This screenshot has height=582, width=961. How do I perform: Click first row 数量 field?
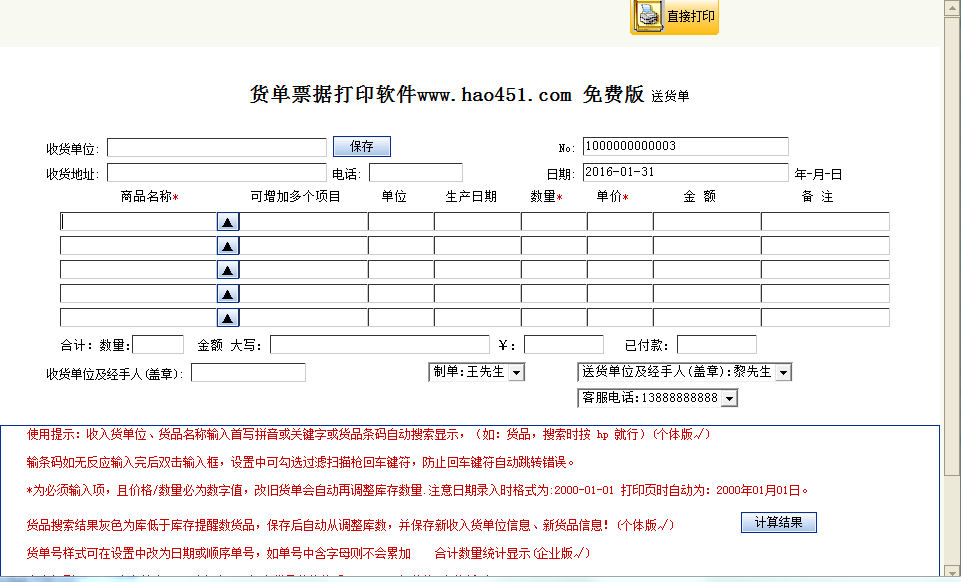point(554,222)
